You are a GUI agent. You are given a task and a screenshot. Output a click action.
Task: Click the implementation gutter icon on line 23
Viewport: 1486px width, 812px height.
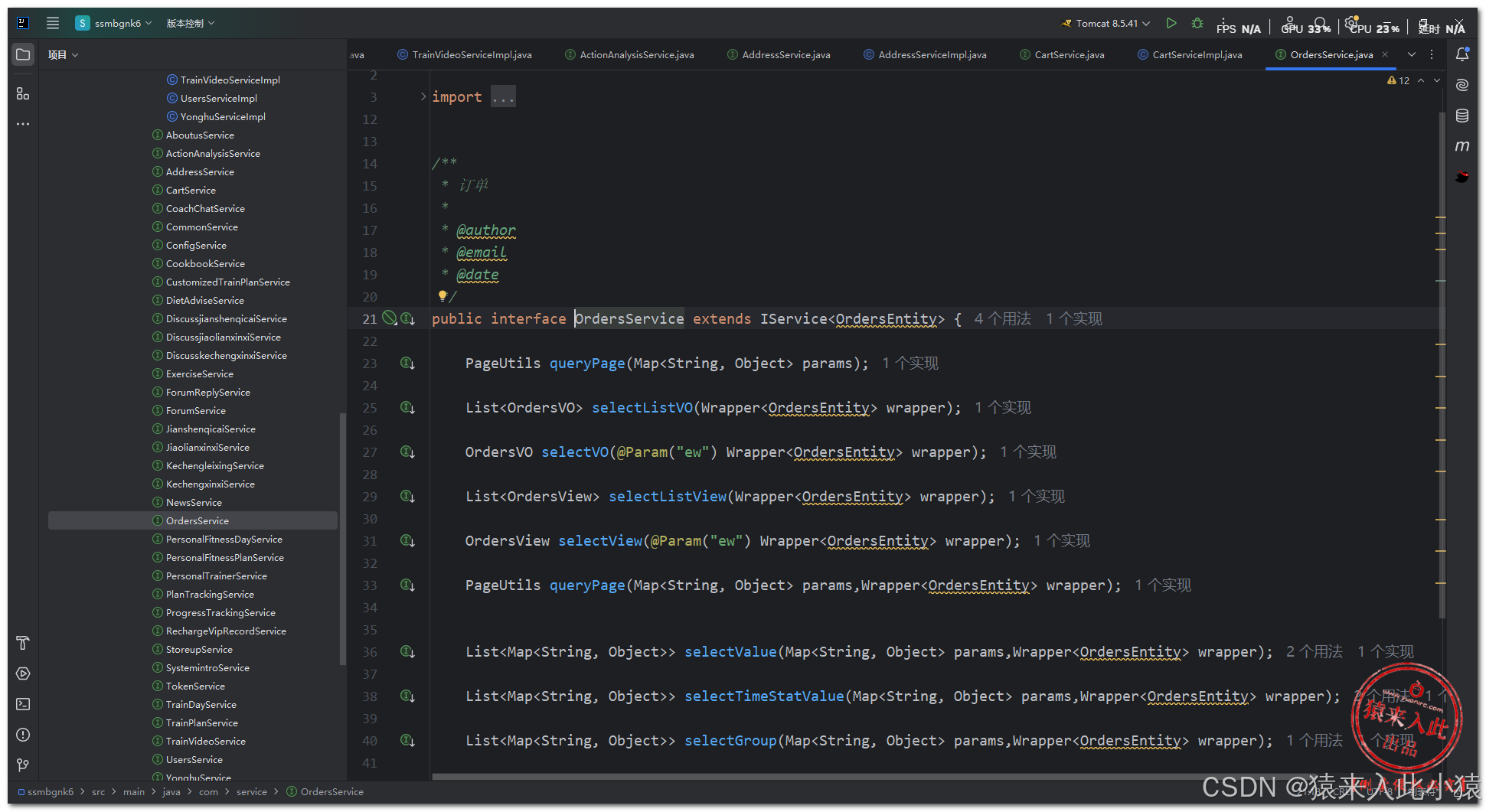408,364
